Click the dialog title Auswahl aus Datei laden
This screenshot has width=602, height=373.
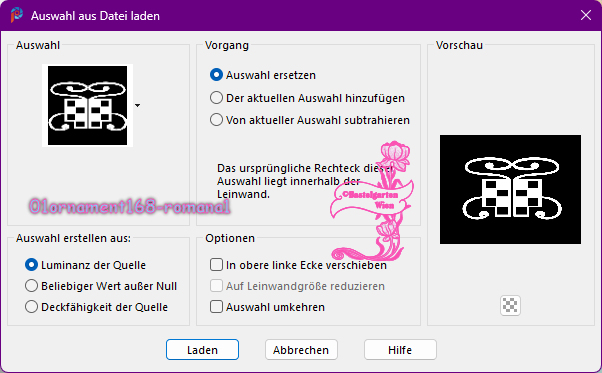[95, 16]
